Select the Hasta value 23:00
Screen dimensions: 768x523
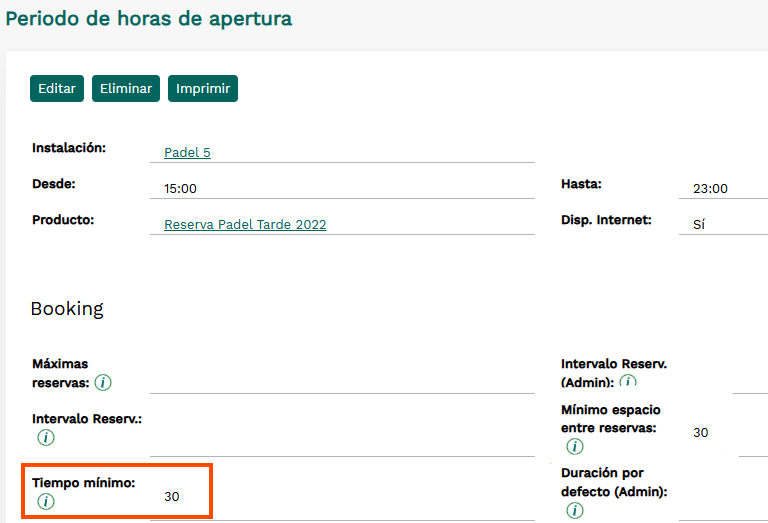710,189
